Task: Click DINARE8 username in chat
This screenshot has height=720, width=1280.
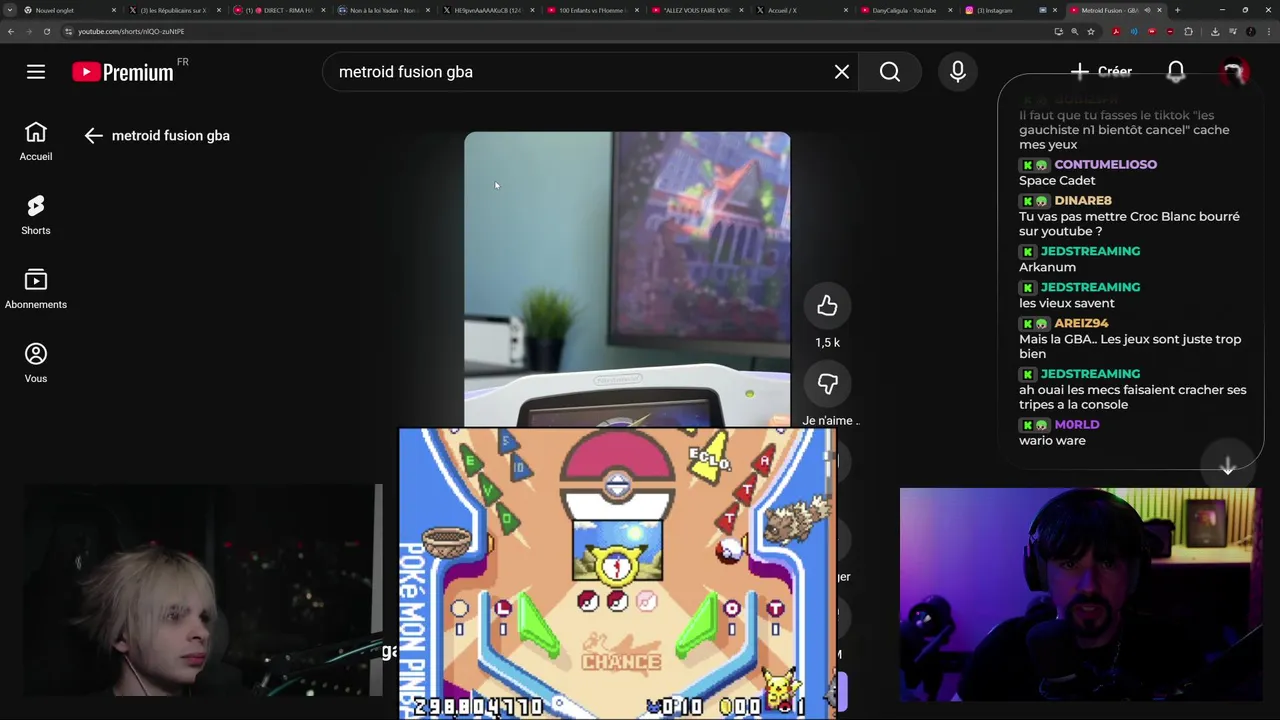Action: tap(1083, 201)
